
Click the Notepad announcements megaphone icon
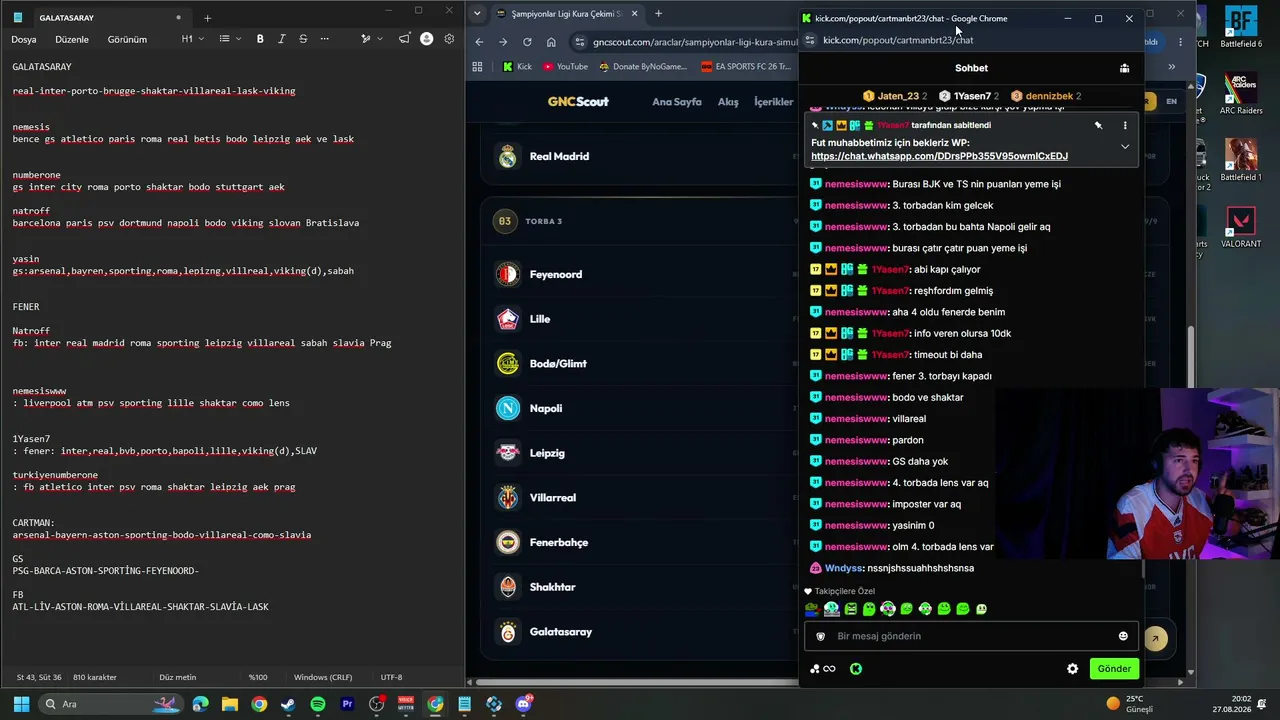[x=404, y=39]
